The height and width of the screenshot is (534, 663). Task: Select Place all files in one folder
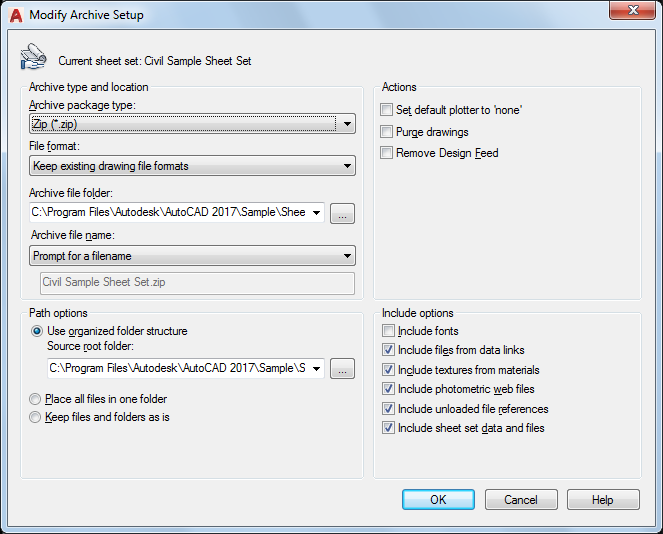tap(37, 399)
